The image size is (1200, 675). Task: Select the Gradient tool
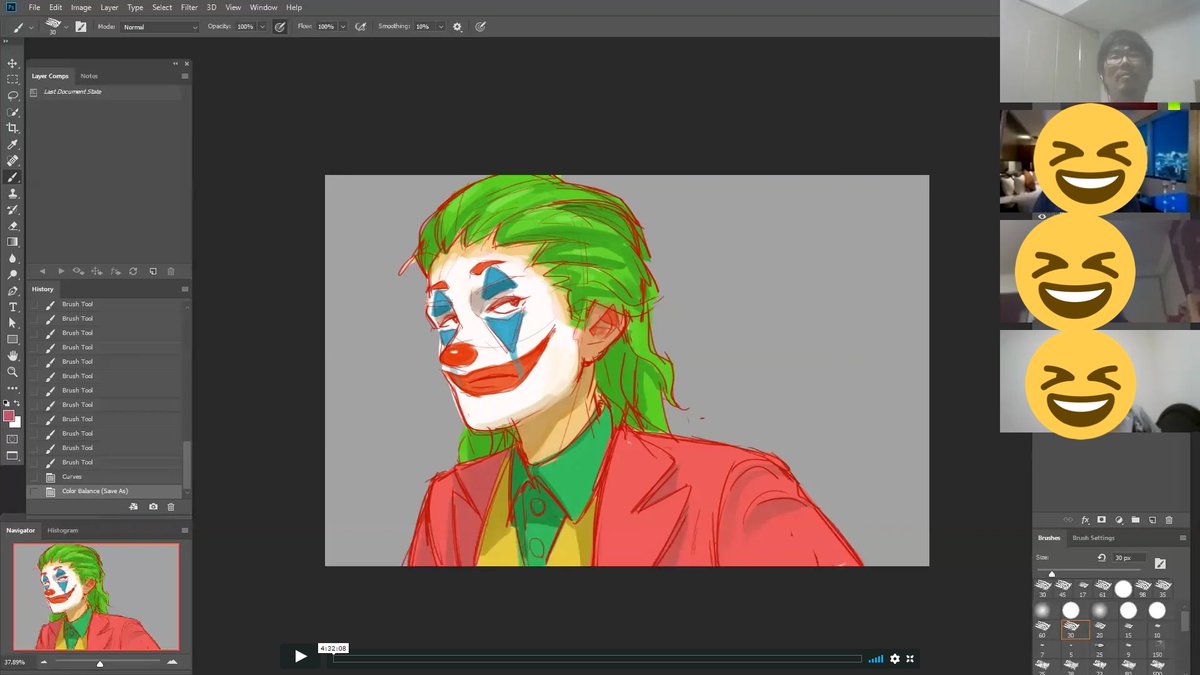(12, 241)
